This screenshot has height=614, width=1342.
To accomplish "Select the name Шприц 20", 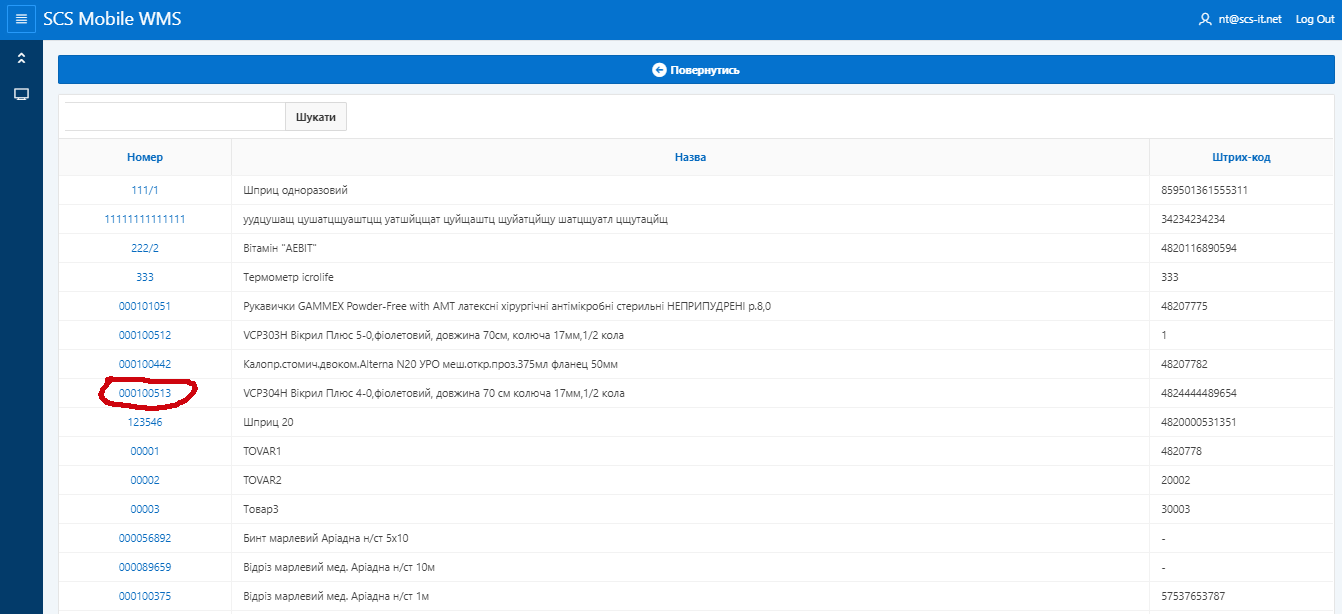I will 269,422.
